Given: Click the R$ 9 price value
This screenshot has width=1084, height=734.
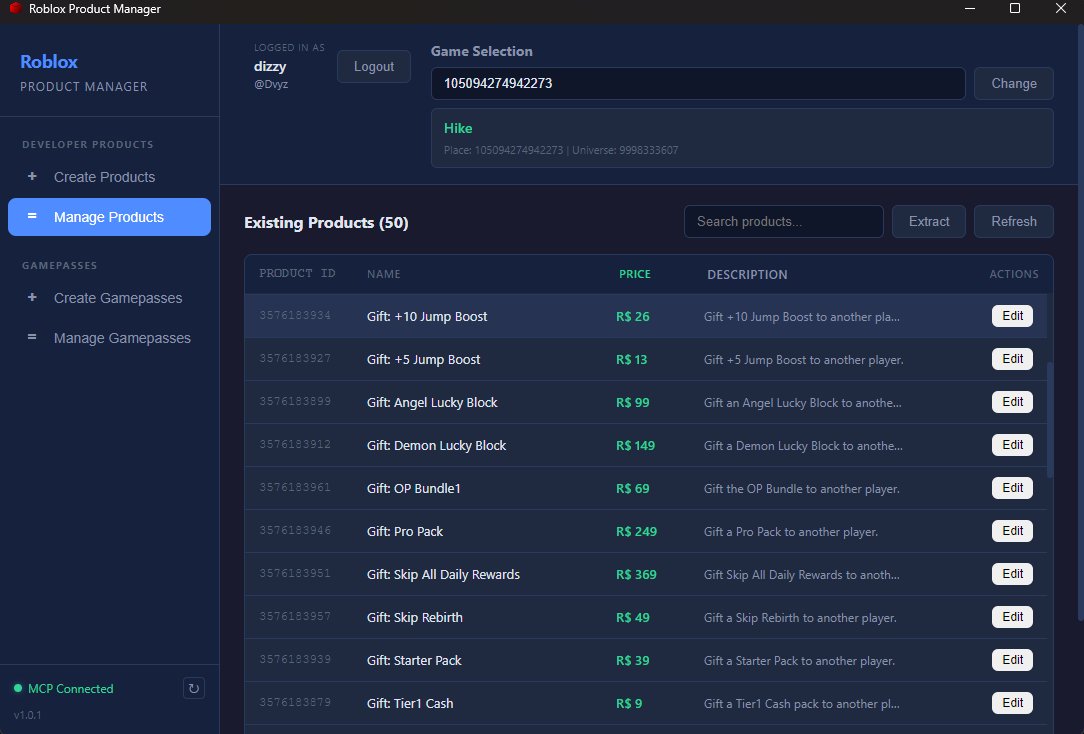Looking at the screenshot, I should coord(629,704).
